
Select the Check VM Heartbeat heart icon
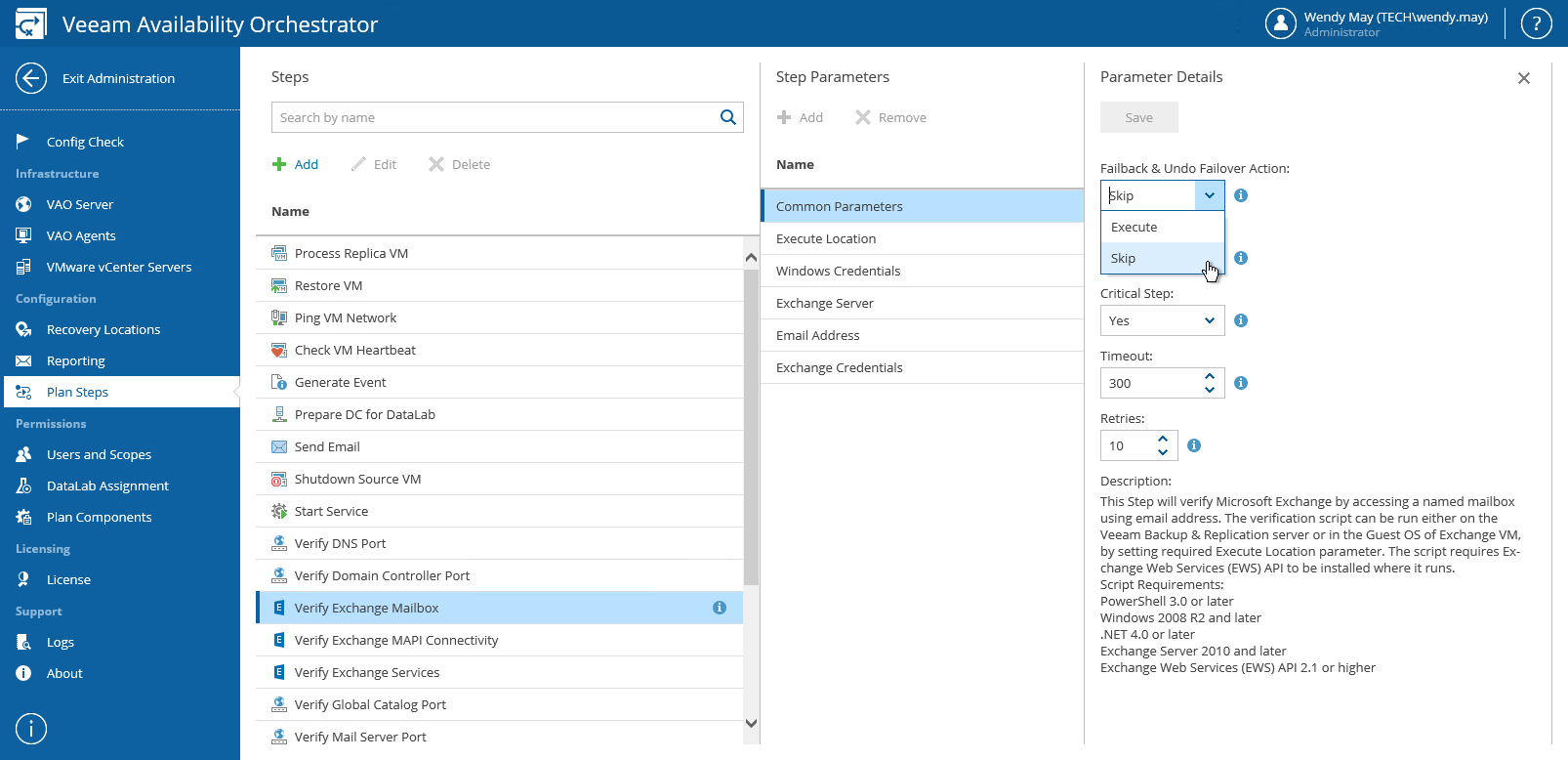pos(279,350)
